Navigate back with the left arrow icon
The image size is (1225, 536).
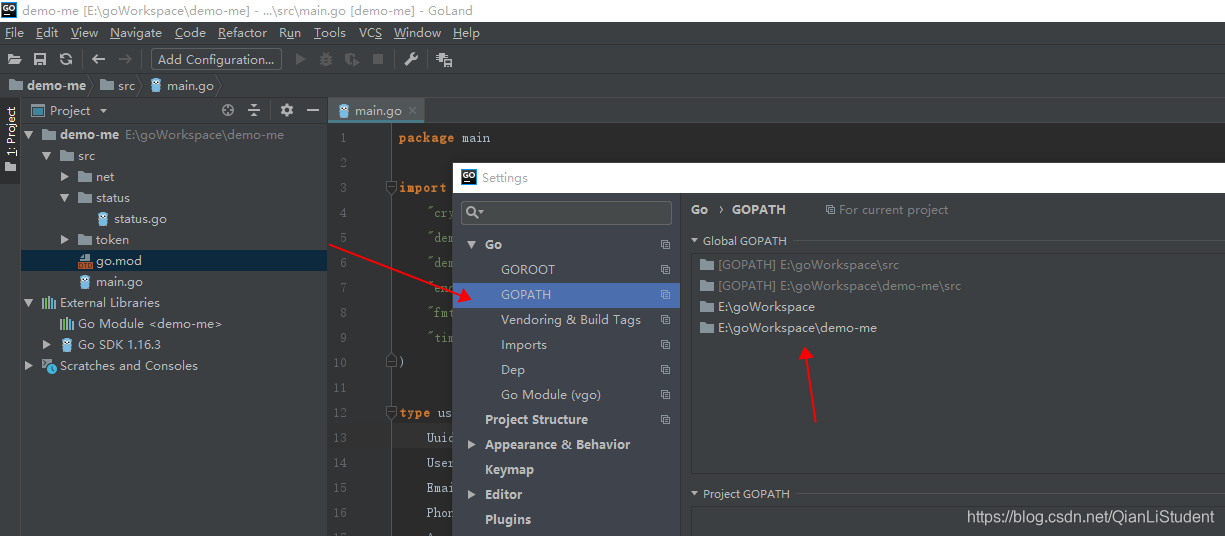pos(98,60)
